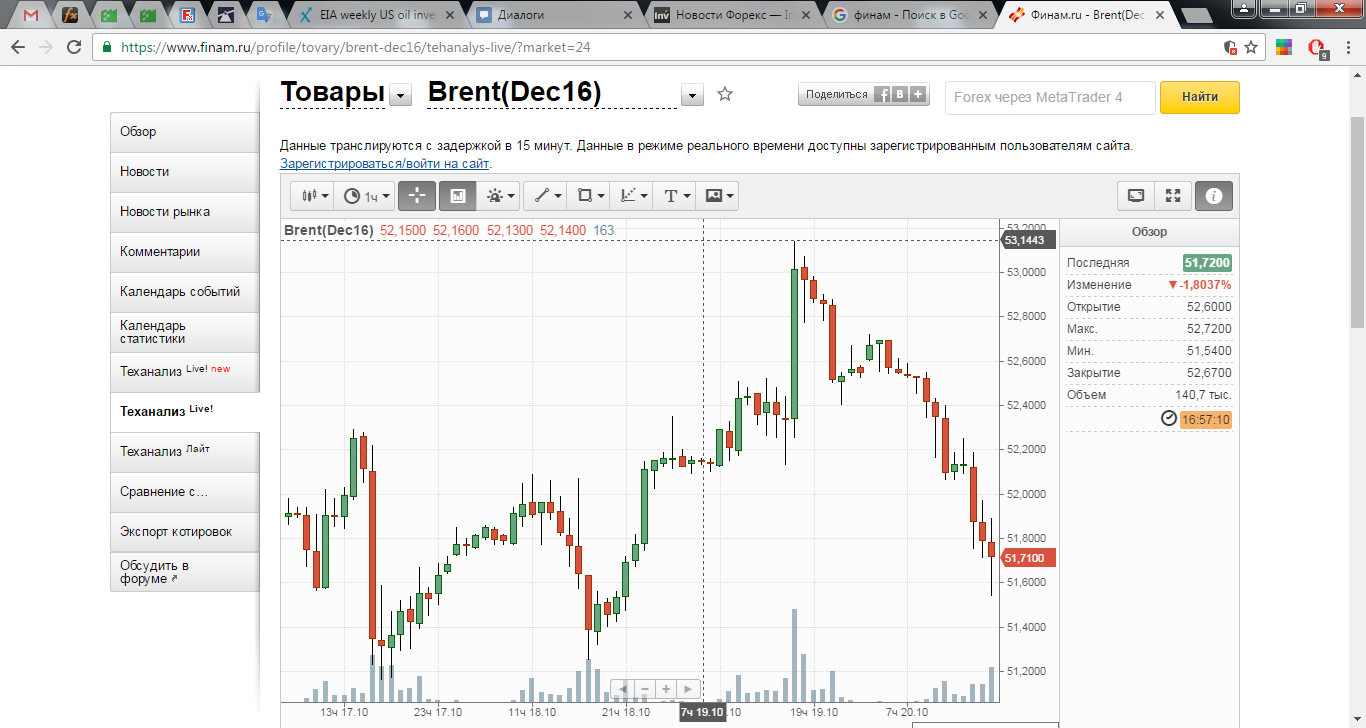Open the Зарегистрироваться/войти на сайт link

385,163
